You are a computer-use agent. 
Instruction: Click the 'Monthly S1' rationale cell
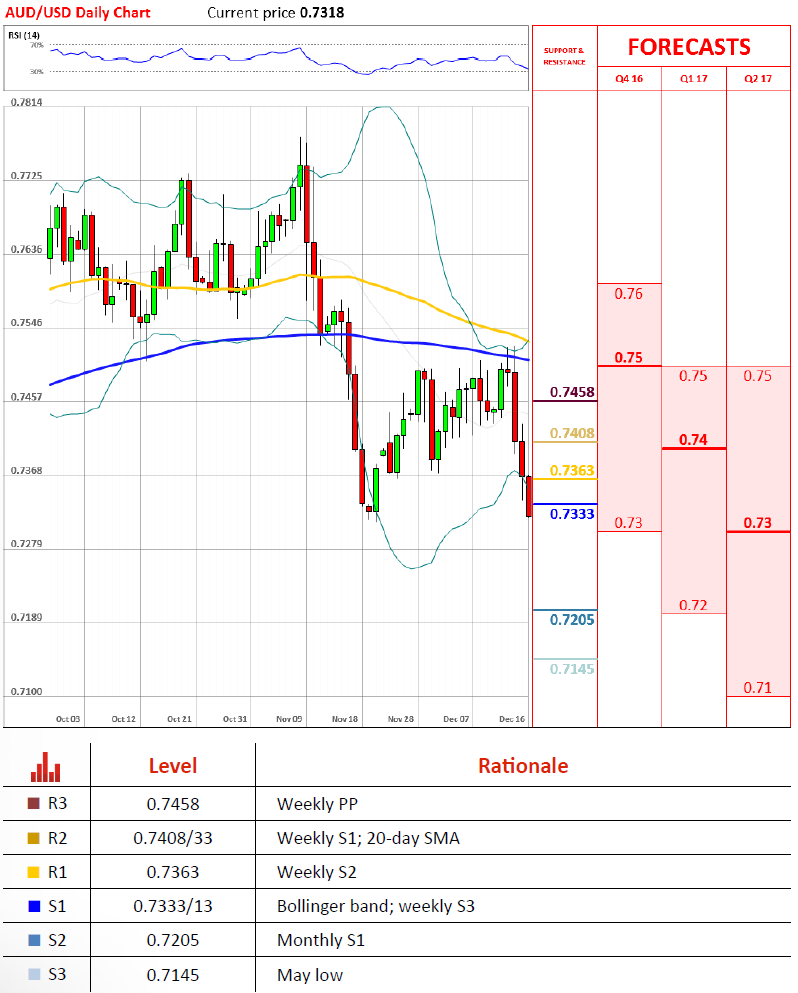(321, 941)
